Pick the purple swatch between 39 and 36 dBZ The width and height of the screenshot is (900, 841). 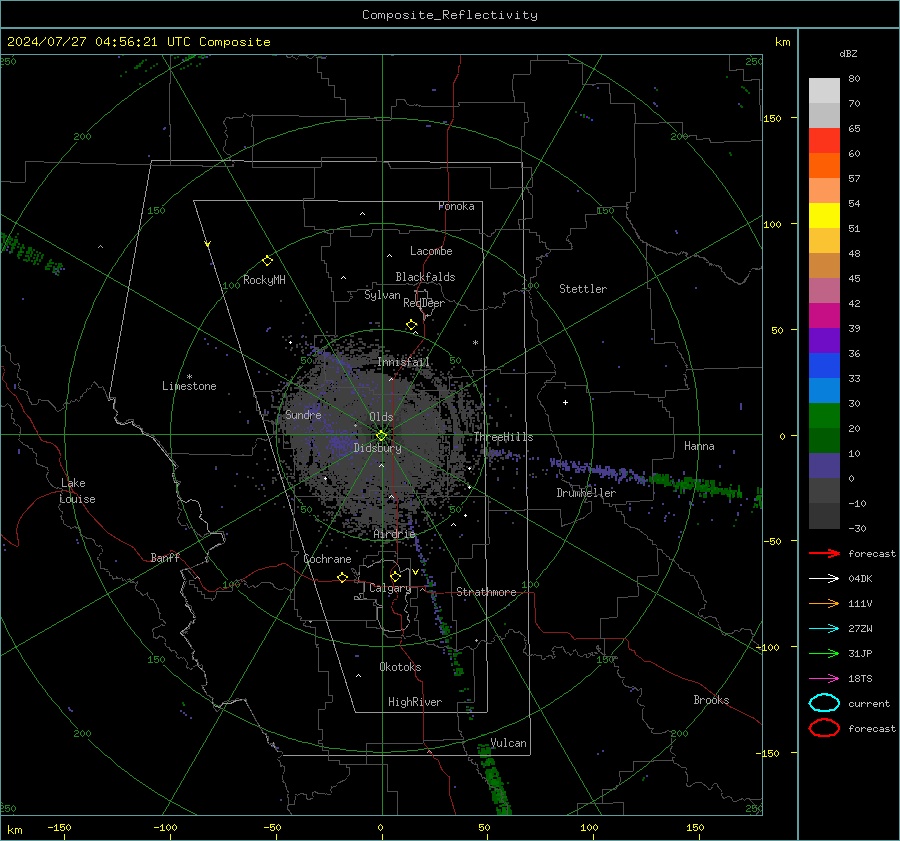824,341
